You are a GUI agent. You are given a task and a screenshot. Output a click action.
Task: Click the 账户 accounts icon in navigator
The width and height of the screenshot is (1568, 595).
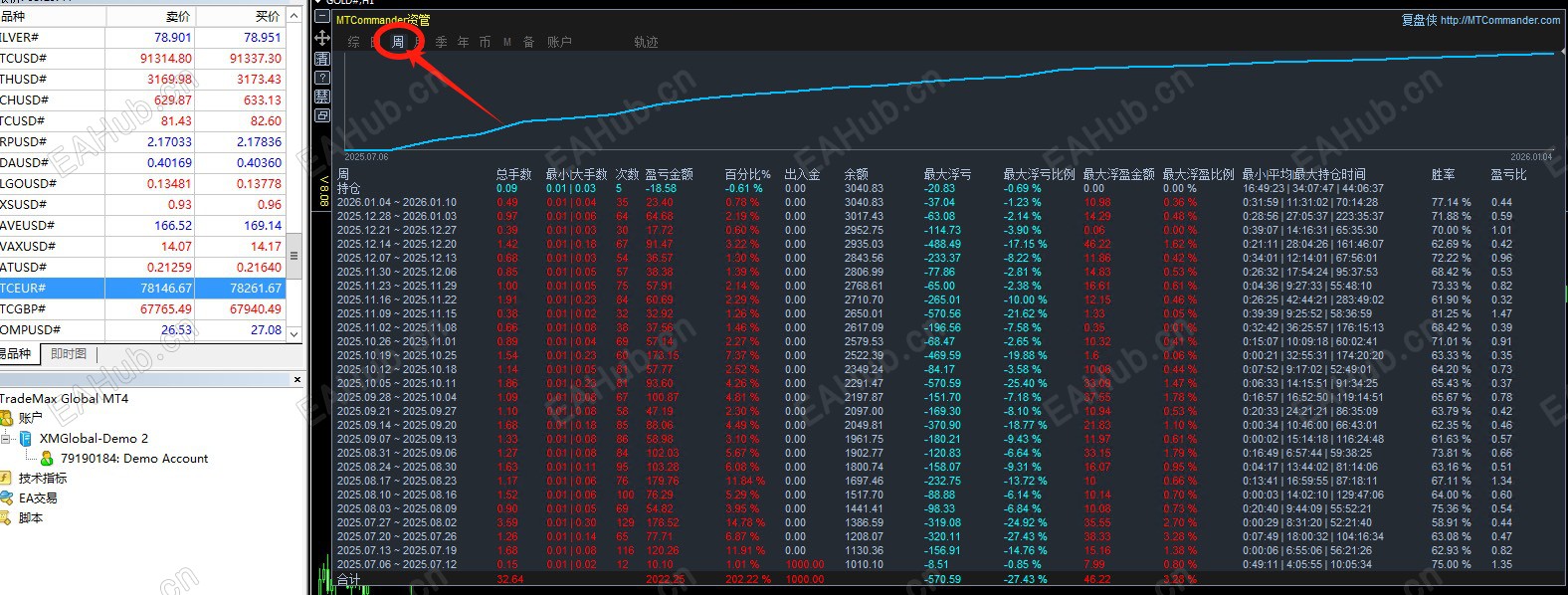pos(7,419)
